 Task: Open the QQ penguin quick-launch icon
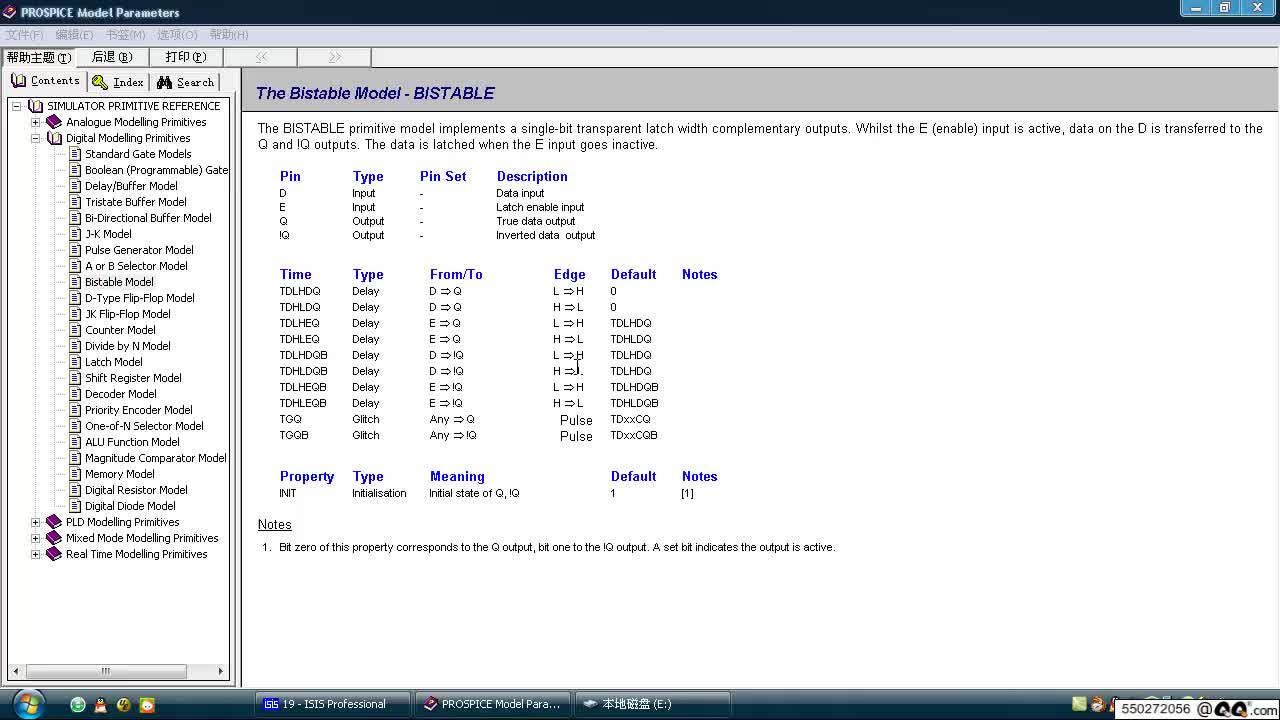coord(101,705)
